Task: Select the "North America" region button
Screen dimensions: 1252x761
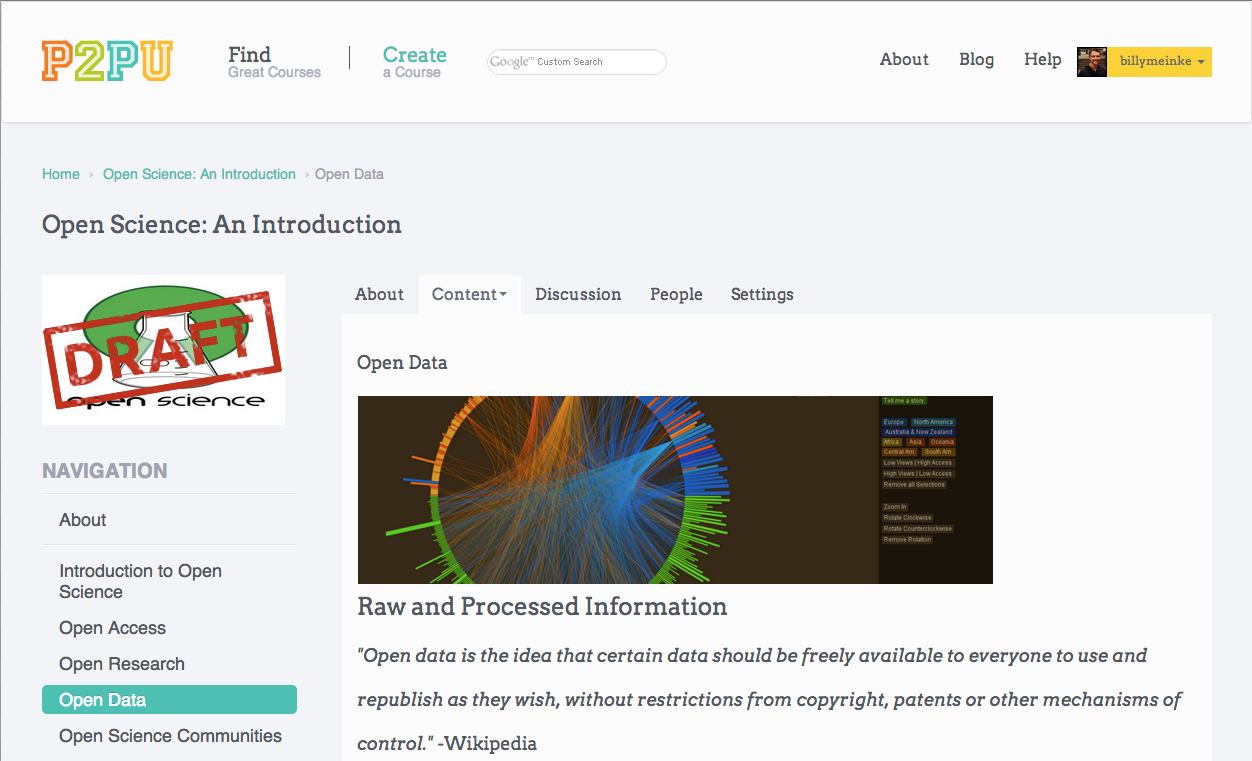Action: coord(933,421)
